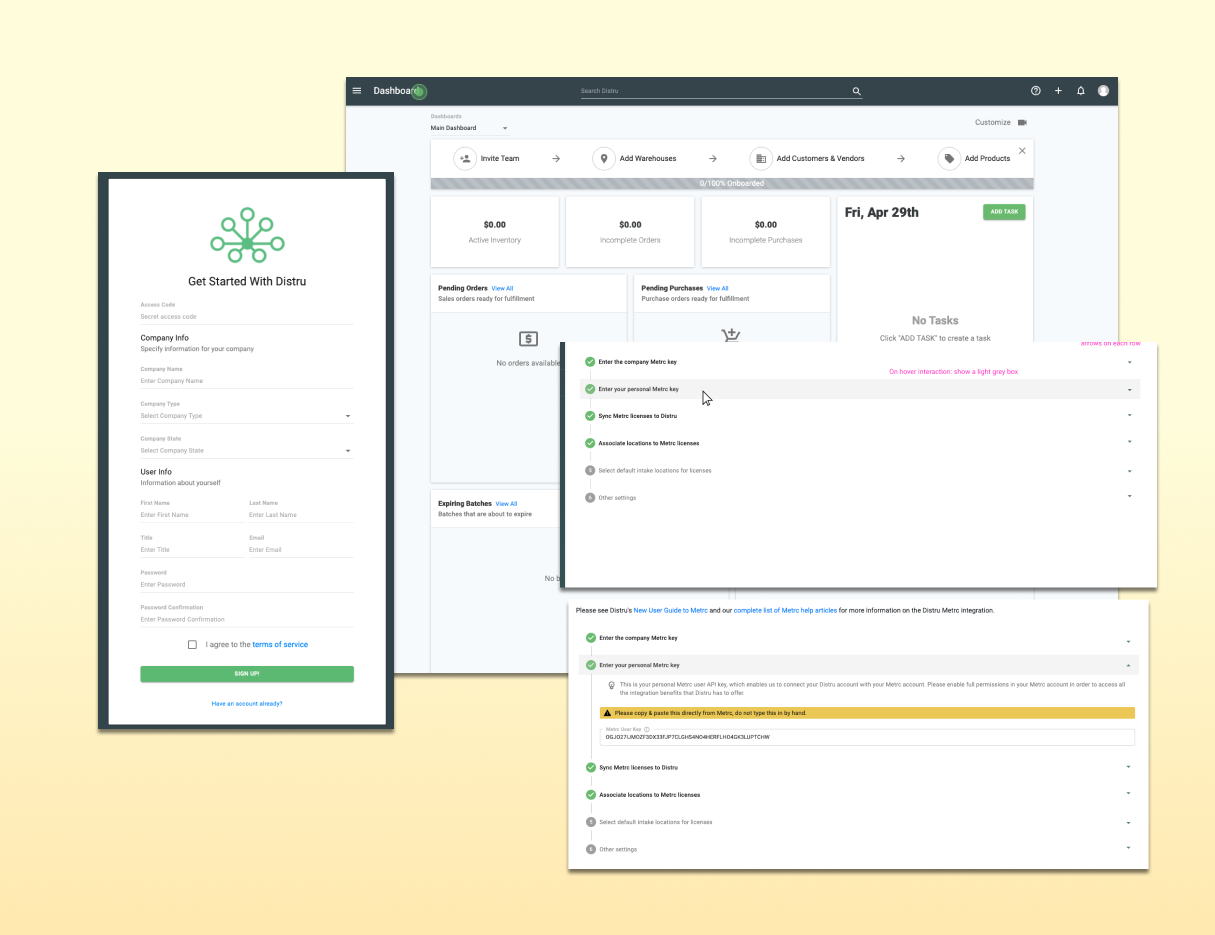Click Customize on the dashboard
Image resolution: width=1215 pixels, height=935 pixels.
(993, 123)
